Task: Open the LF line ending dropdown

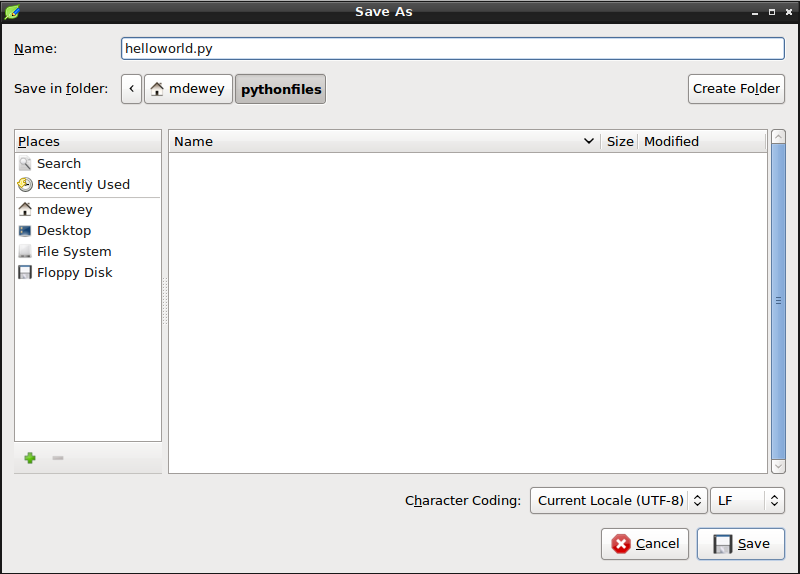Action: [x=747, y=501]
